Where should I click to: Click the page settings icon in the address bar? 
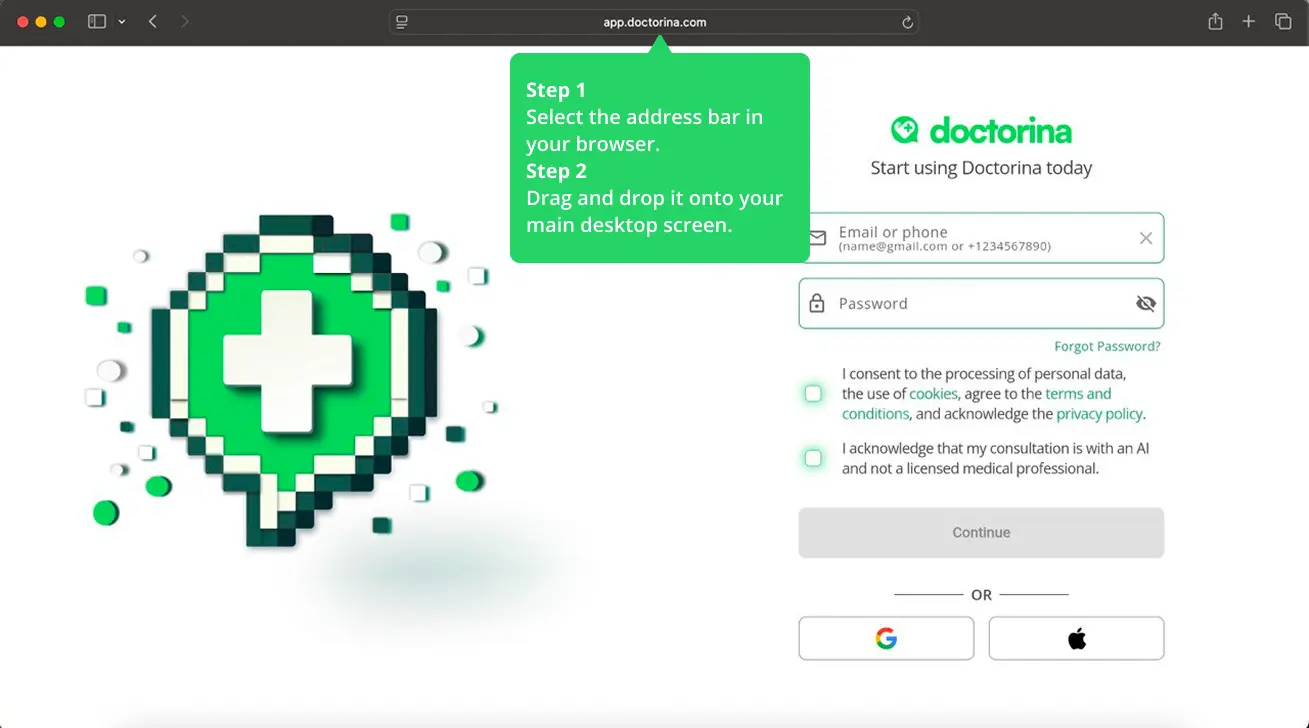point(402,22)
